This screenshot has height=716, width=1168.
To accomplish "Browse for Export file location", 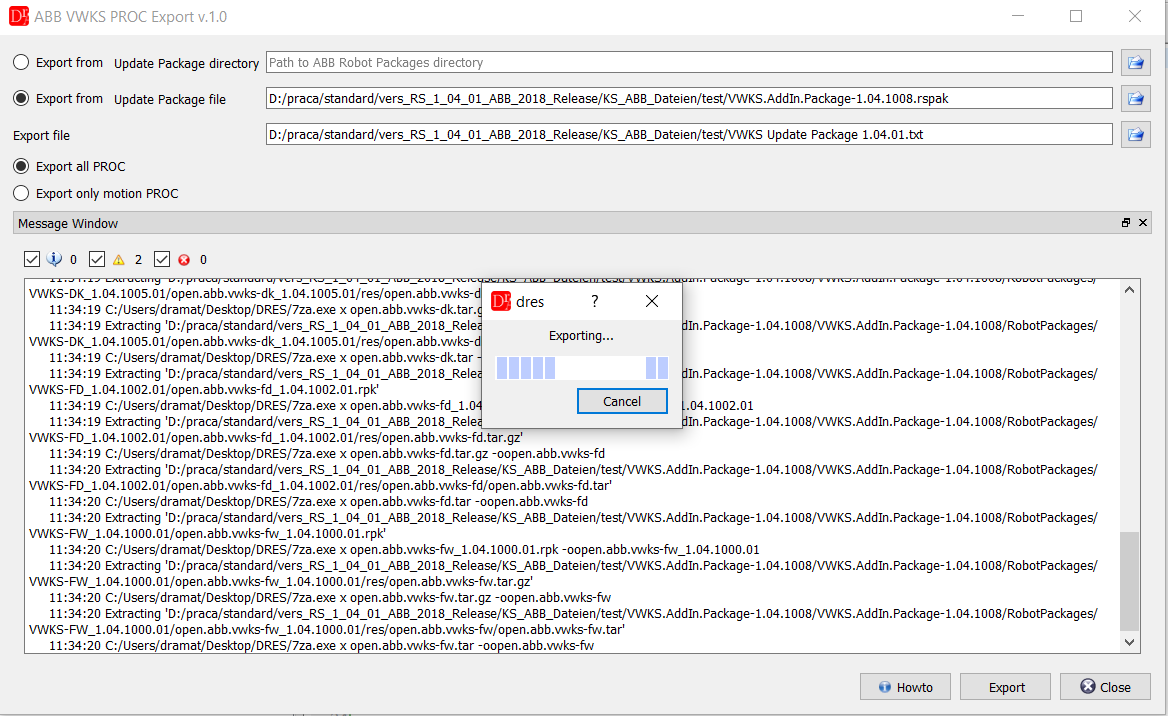I will (x=1135, y=134).
